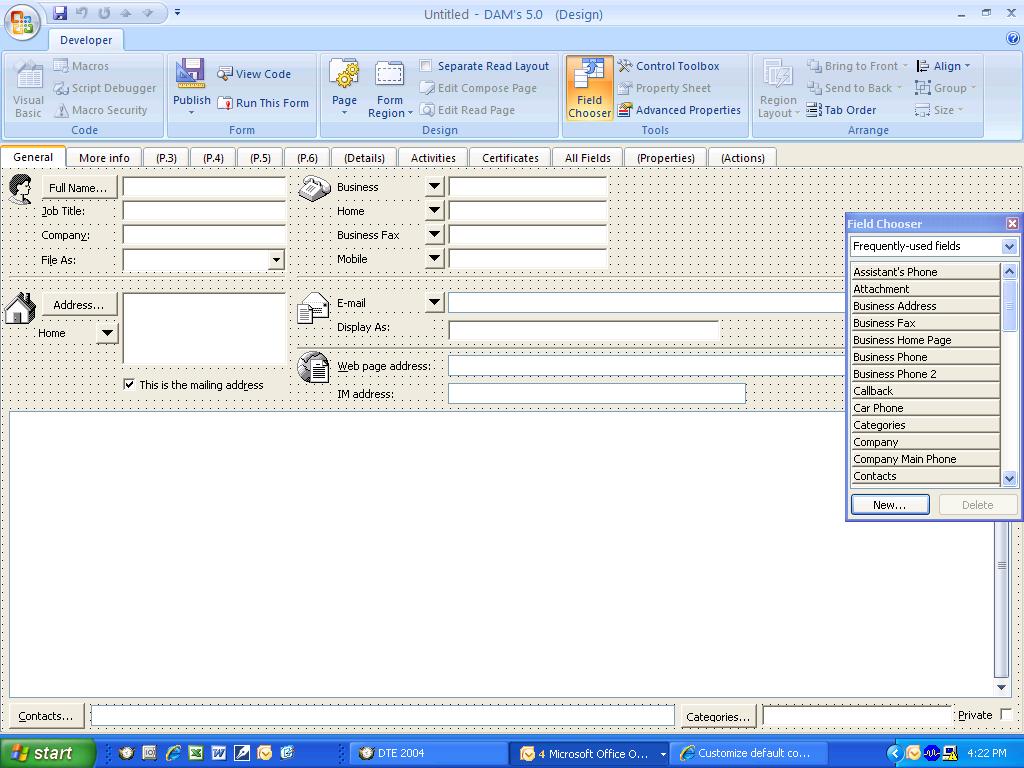Open the Align menu
The image size is (1024, 768).
pyautogui.click(x=944, y=66)
